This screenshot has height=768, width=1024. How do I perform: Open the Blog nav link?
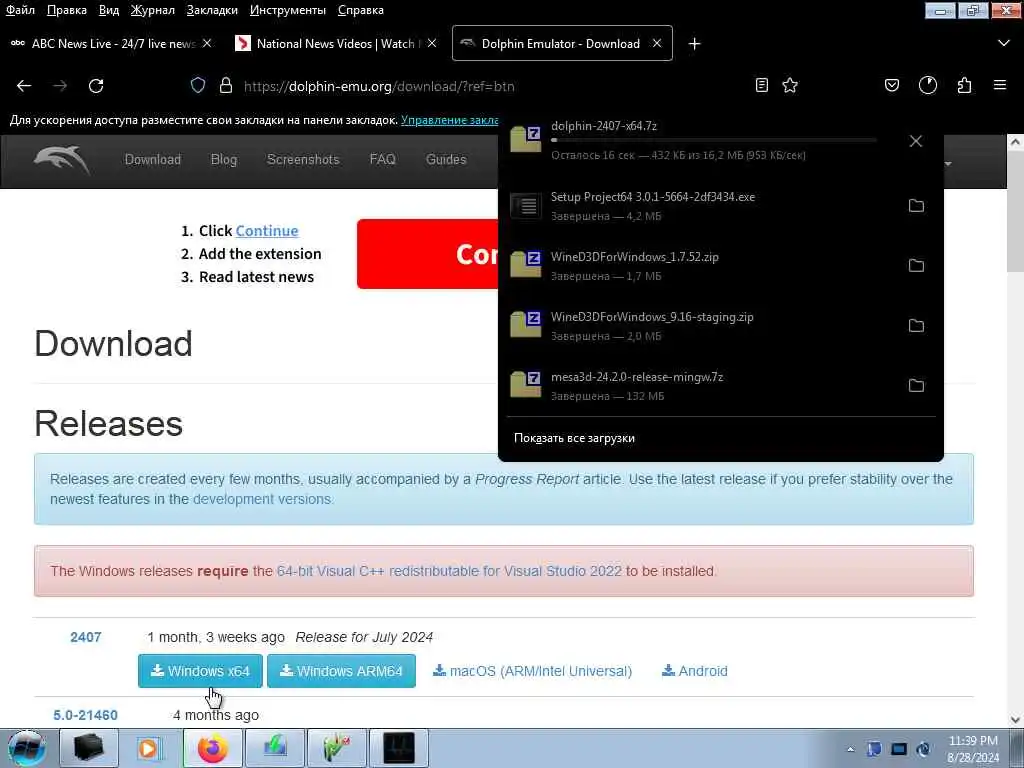pyautogui.click(x=223, y=159)
